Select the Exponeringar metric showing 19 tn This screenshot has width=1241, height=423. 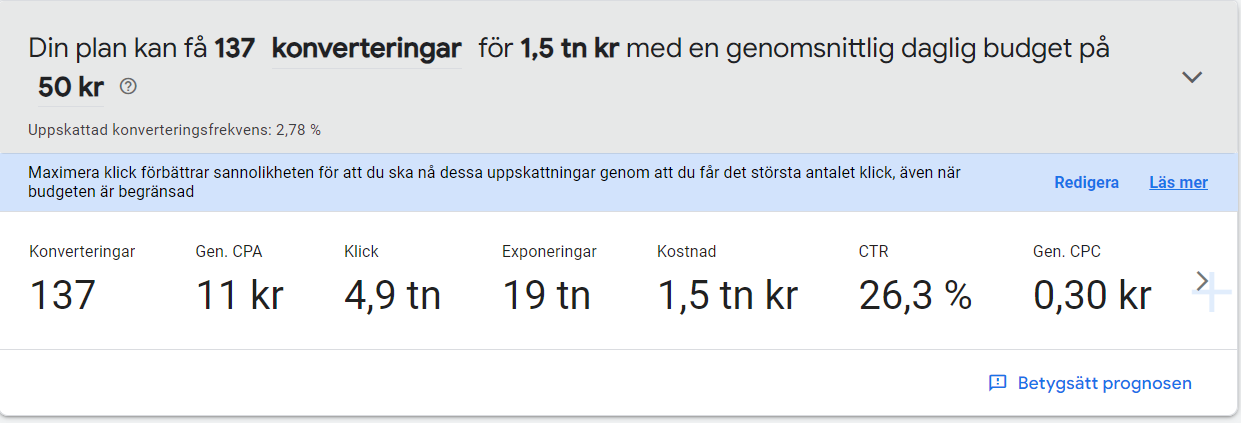(549, 279)
